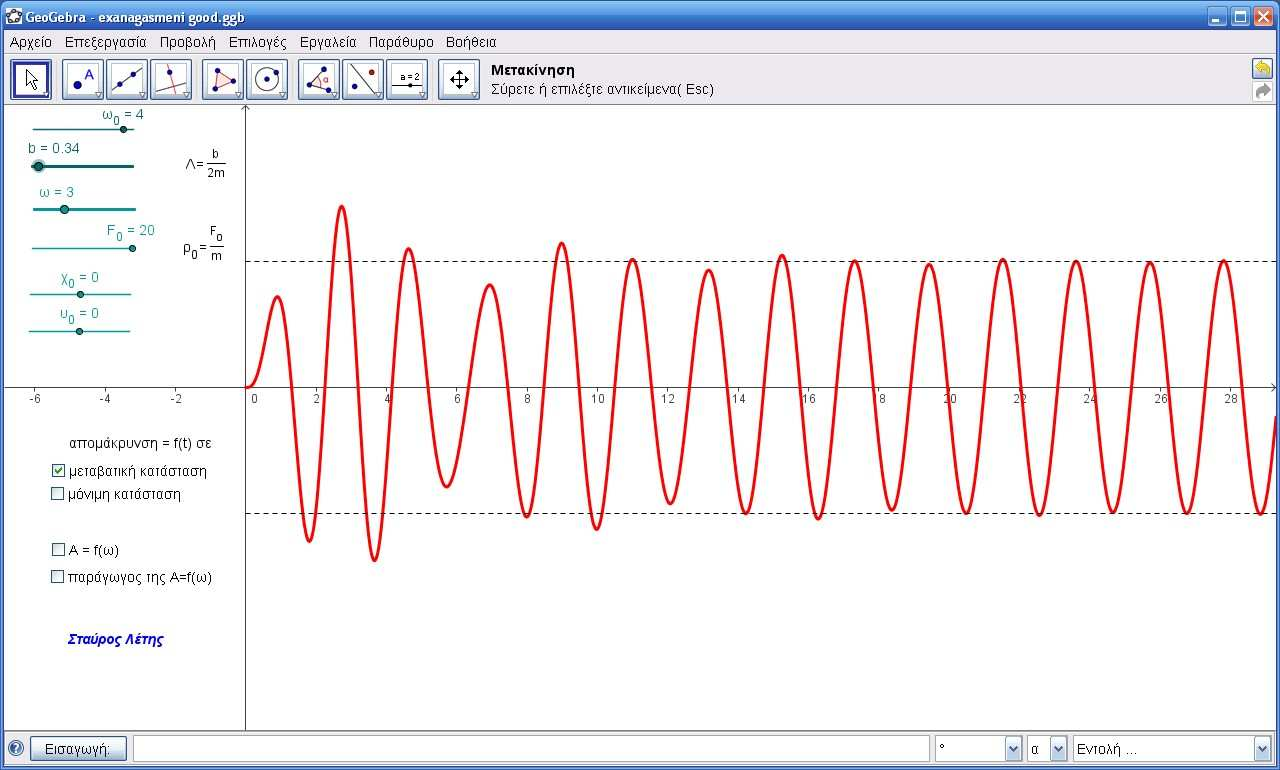The height and width of the screenshot is (770, 1280).
Task: Open the degree symbol dropdown
Action: click(1013, 748)
